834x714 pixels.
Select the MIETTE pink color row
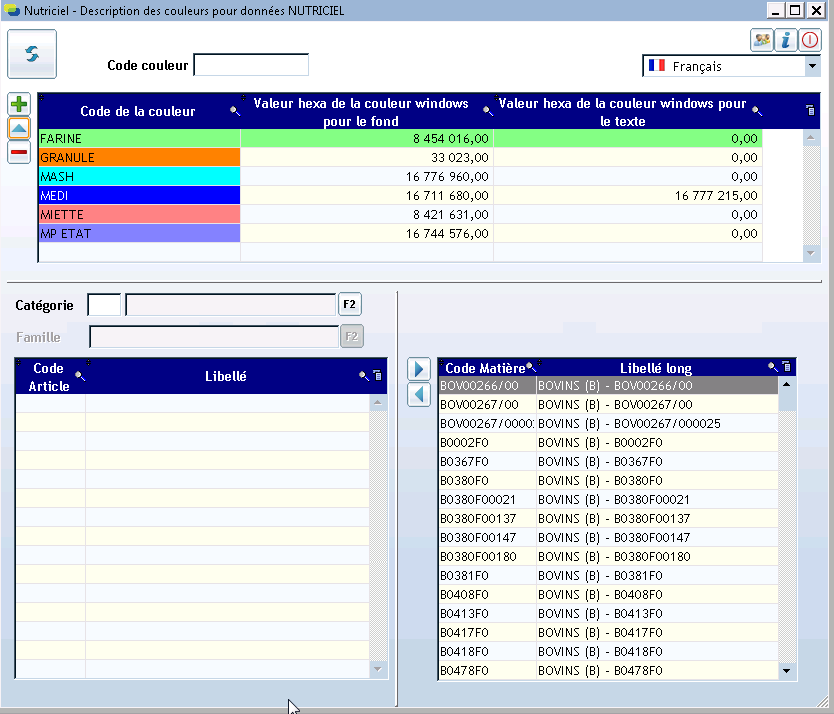[401, 215]
